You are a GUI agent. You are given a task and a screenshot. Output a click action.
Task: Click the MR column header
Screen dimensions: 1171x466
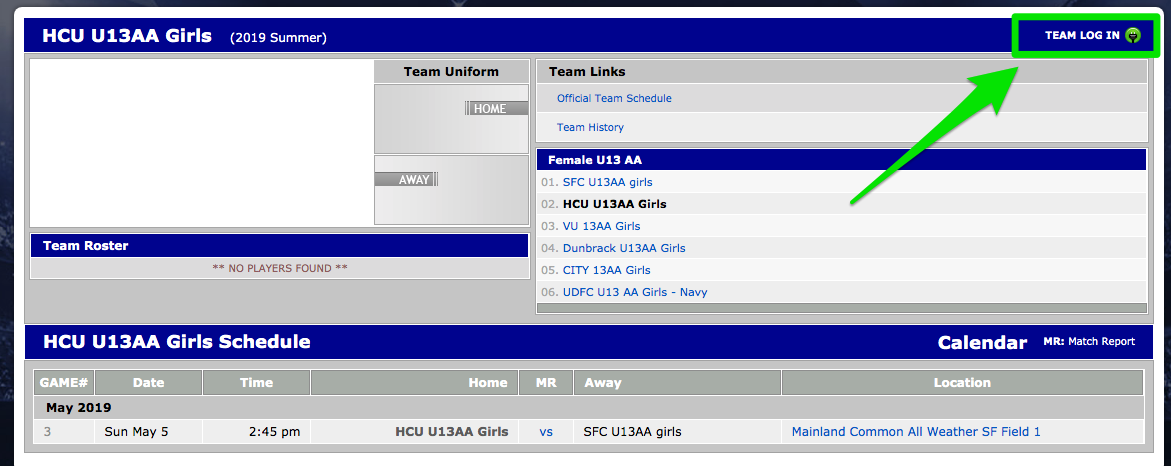click(x=546, y=382)
